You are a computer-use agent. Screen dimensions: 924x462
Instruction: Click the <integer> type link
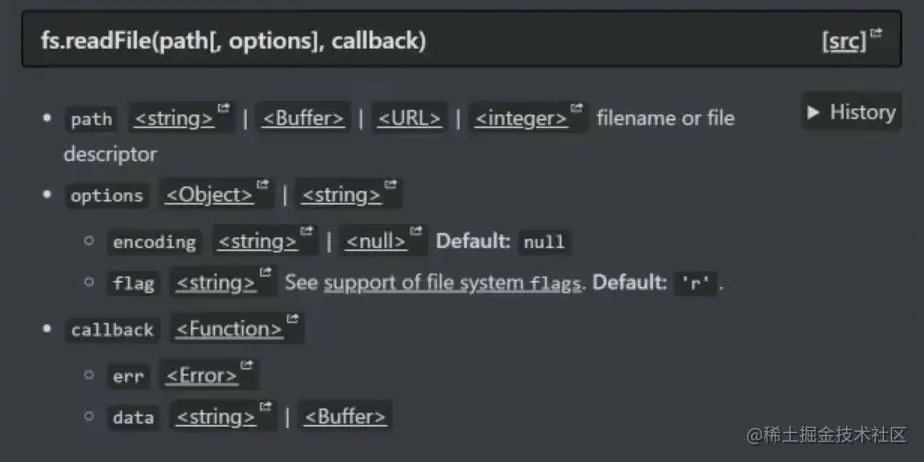pos(522,118)
